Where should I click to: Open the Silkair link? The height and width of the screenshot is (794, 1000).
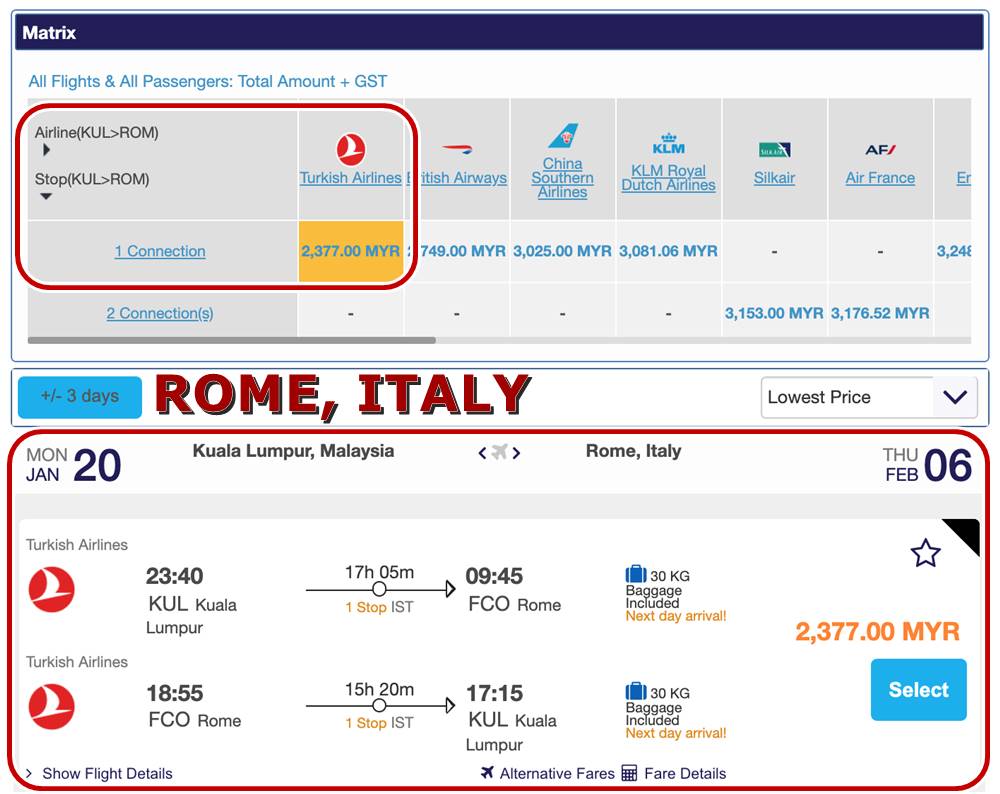774,178
